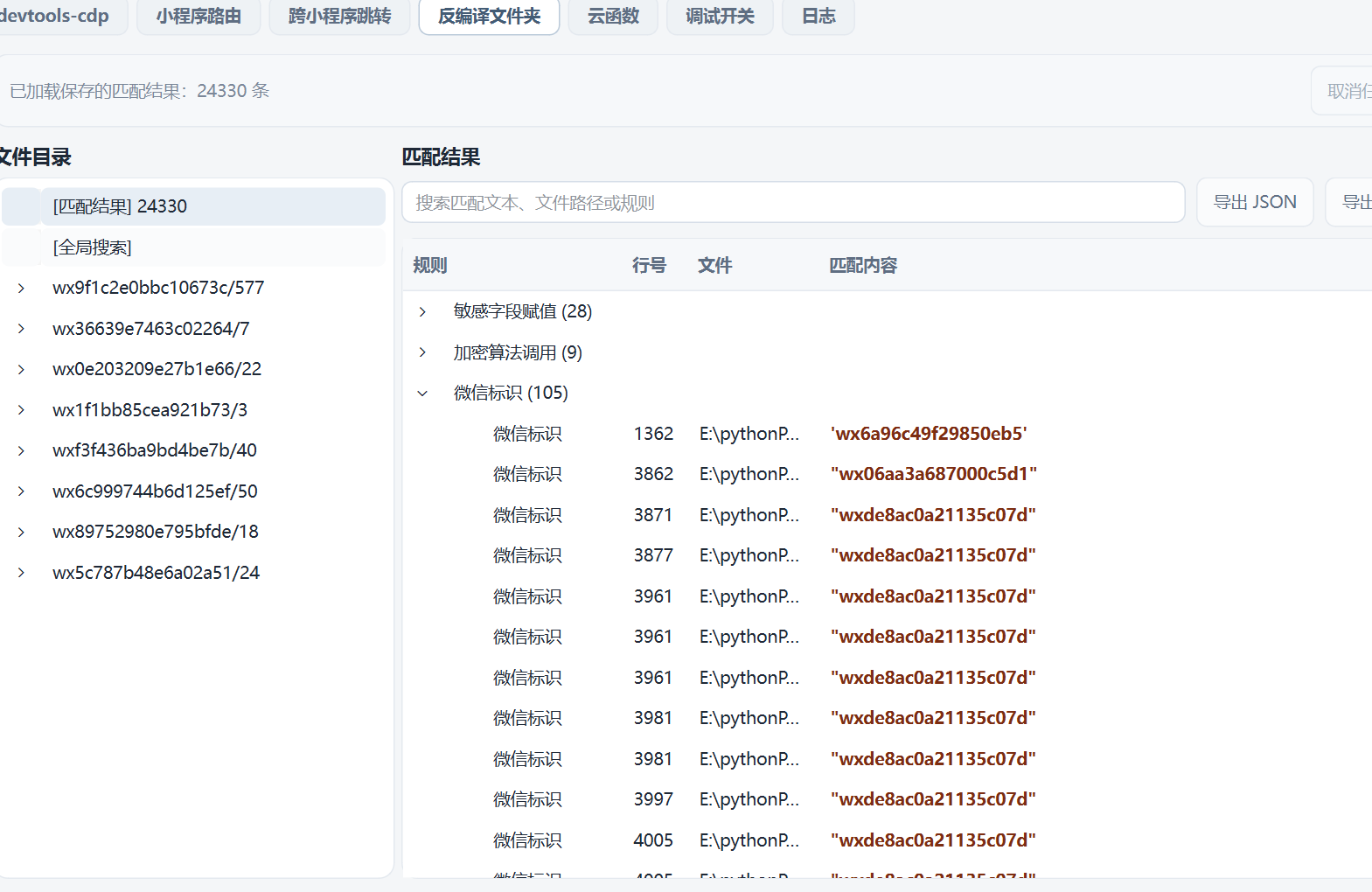The image size is (1372, 892).
Task: Open the 跨小程序跳转 tab
Action: (339, 17)
